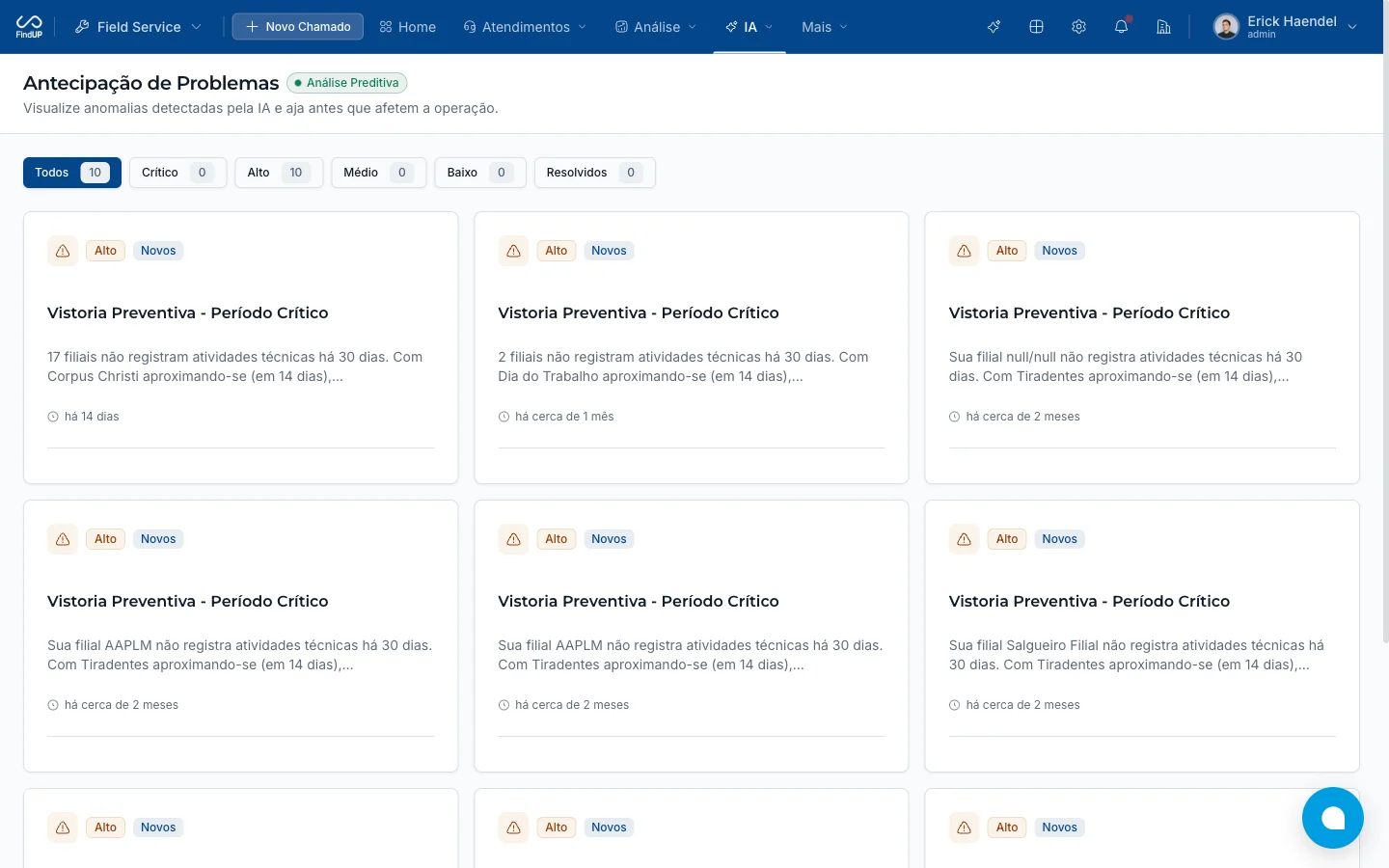Filter anomalies by Alto severity tab

tap(279, 173)
